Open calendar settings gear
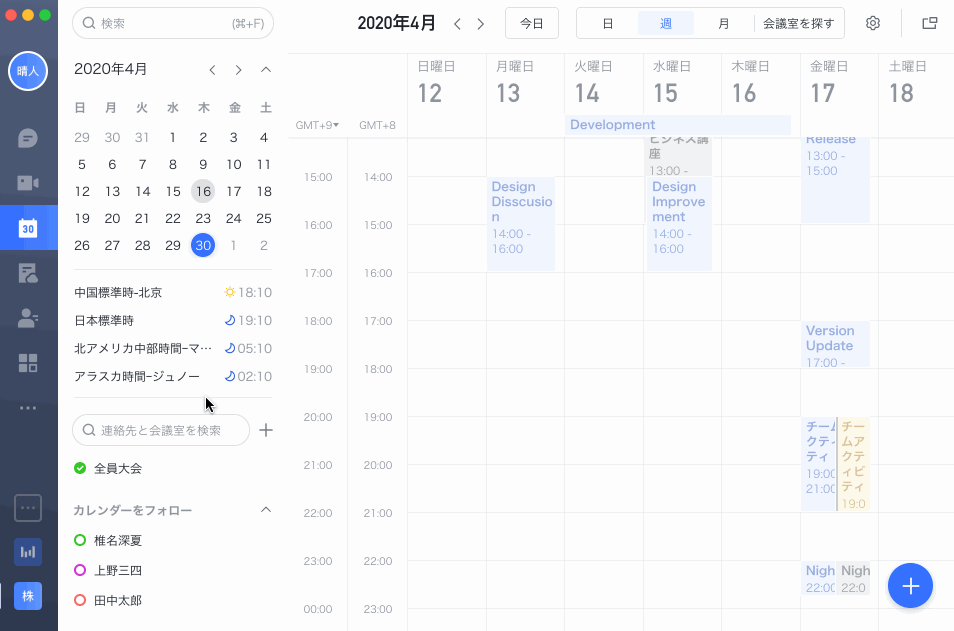This screenshot has width=954, height=631. (872, 23)
